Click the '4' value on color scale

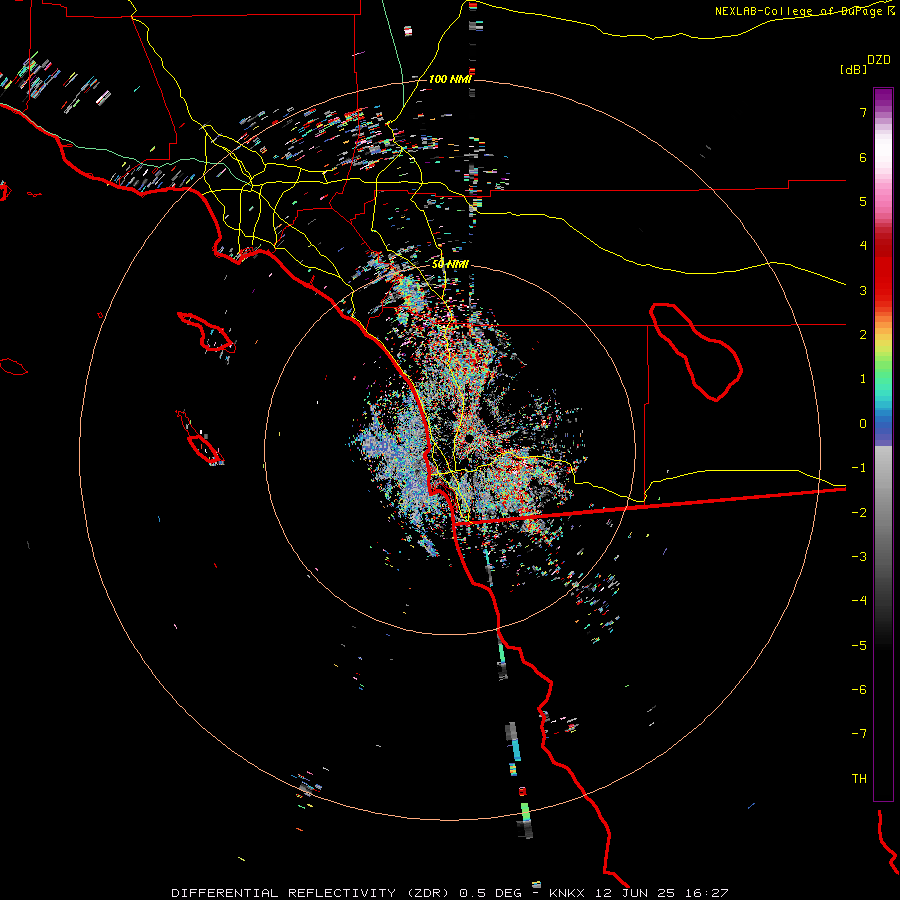click(863, 246)
